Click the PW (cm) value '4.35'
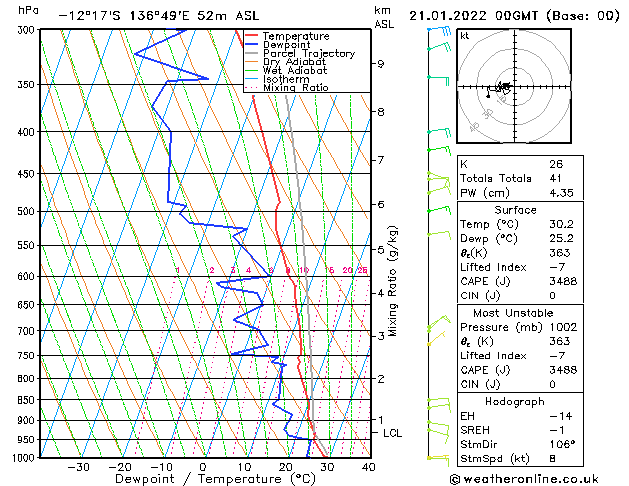 (x=561, y=193)
